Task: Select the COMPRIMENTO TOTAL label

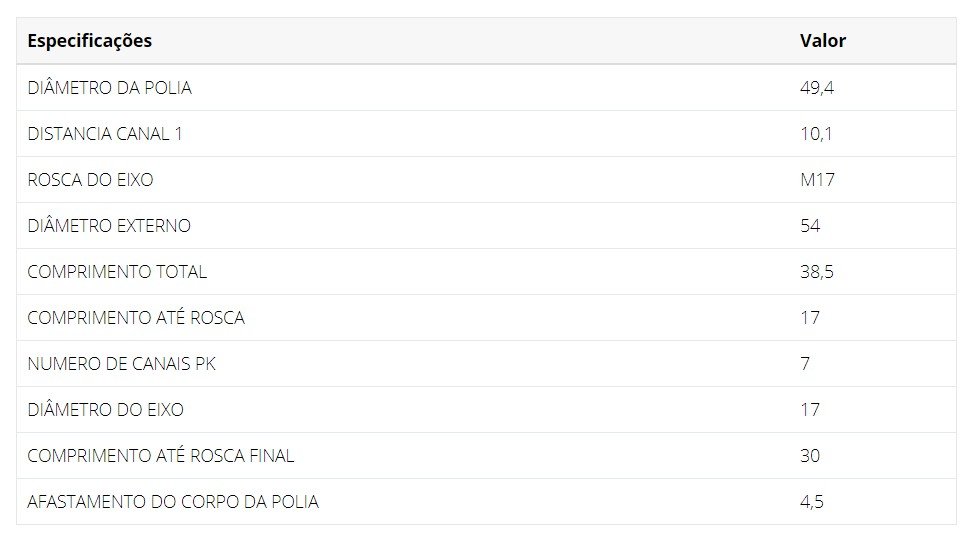Action: (x=117, y=272)
